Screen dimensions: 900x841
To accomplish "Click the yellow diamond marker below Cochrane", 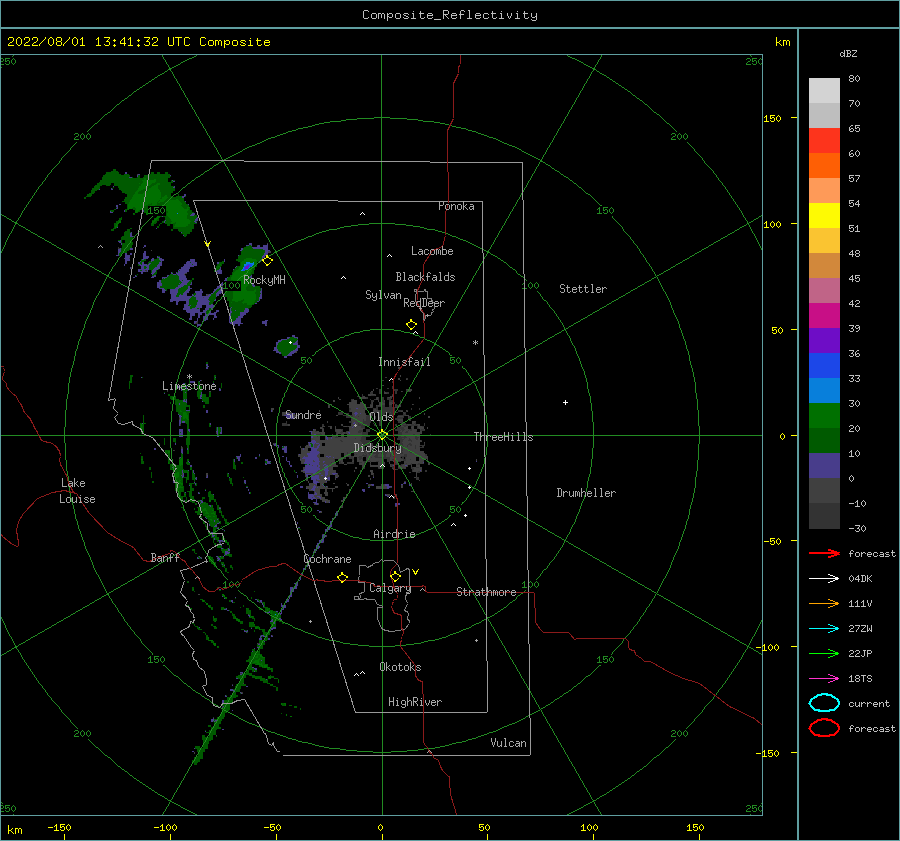I will point(342,577).
